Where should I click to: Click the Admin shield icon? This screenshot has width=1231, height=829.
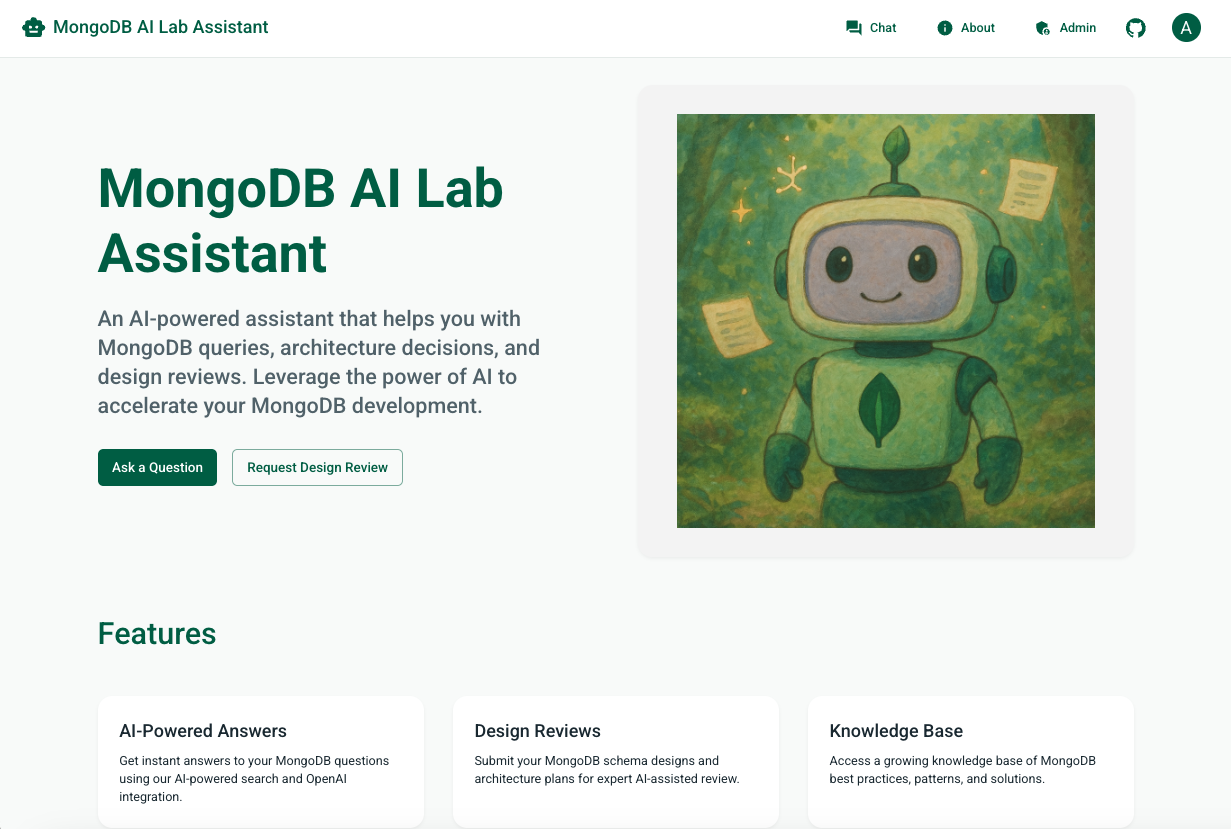pos(1042,28)
